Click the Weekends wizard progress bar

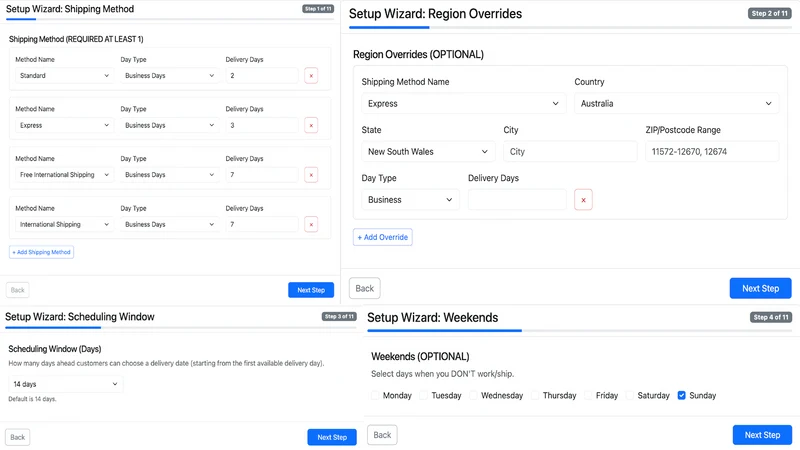pyautogui.click(x=579, y=331)
